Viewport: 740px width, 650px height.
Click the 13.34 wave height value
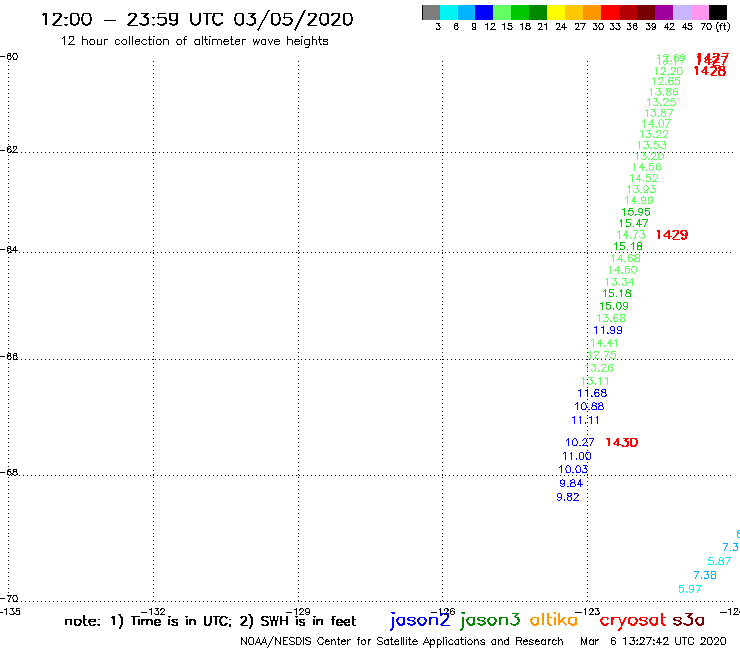coord(619,282)
